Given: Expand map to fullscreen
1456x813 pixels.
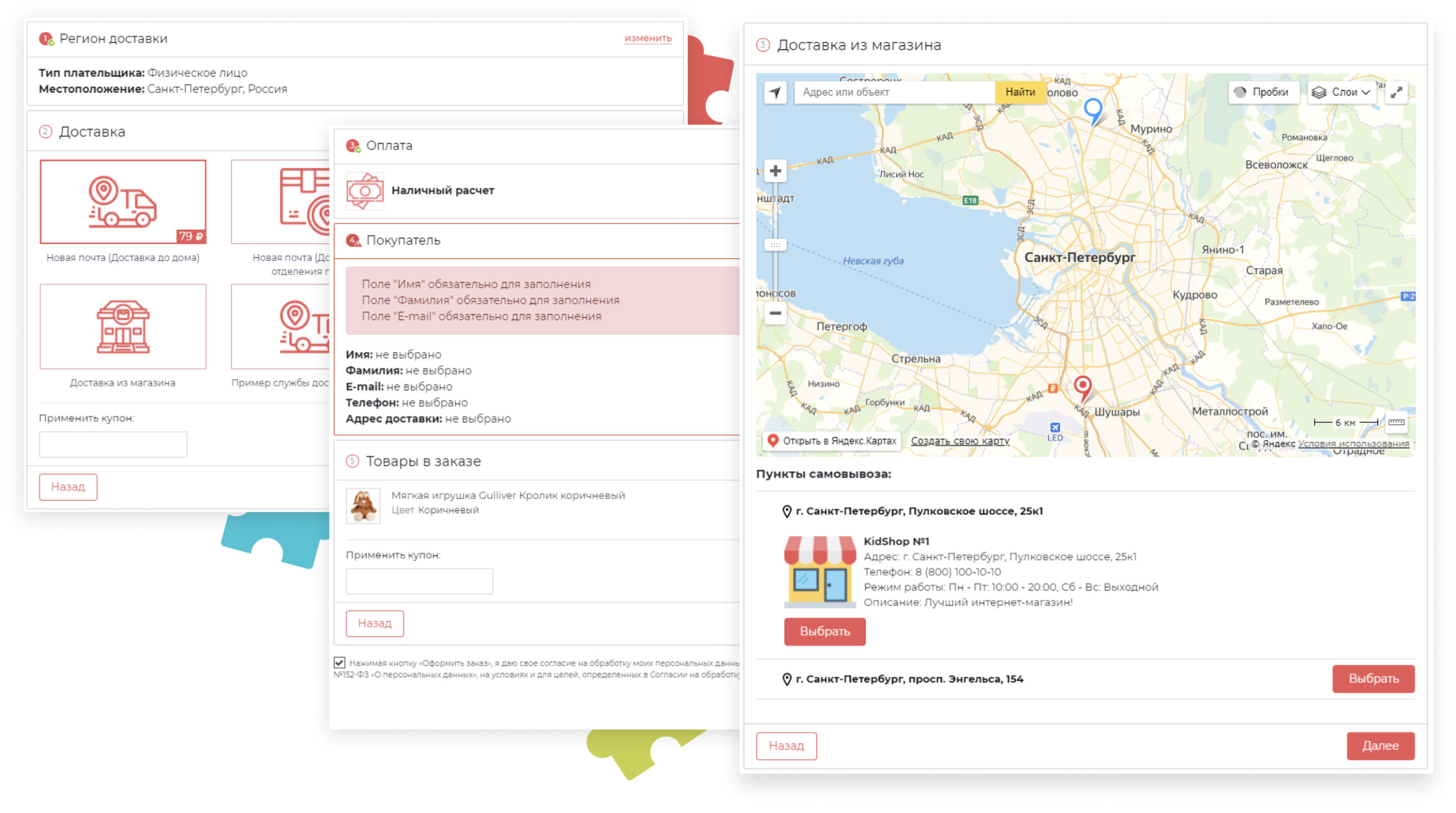Looking at the screenshot, I should coord(1396,92).
